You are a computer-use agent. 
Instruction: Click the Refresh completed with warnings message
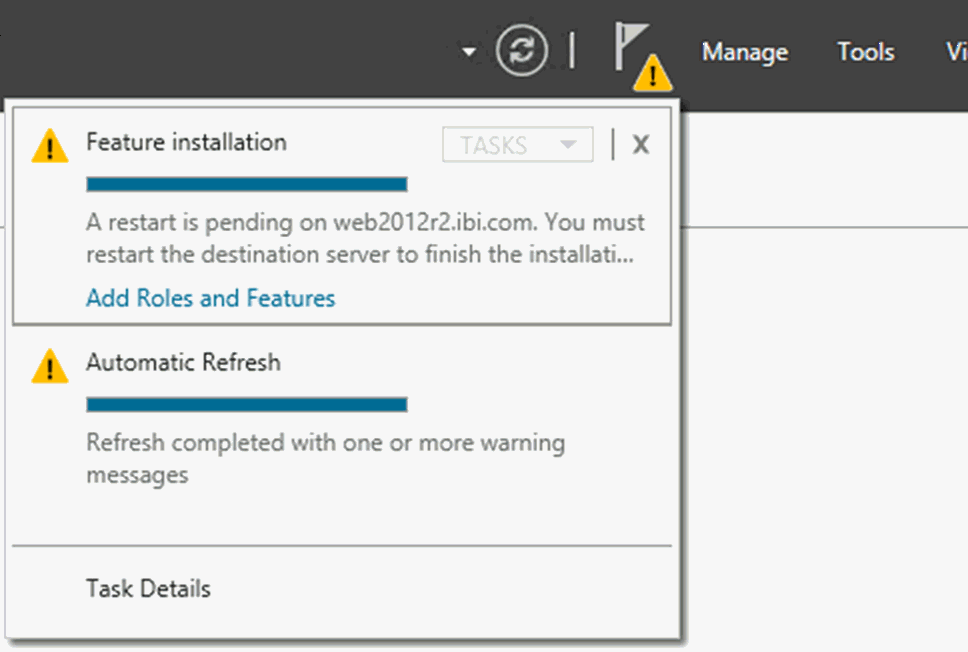pyautogui.click(x=325, y=459)
